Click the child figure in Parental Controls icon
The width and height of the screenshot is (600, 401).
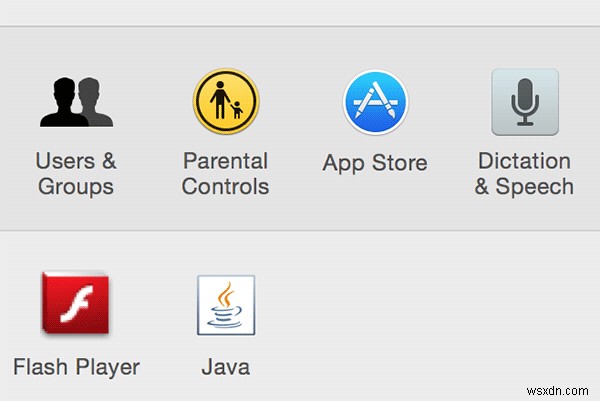[x=237, y=108]
